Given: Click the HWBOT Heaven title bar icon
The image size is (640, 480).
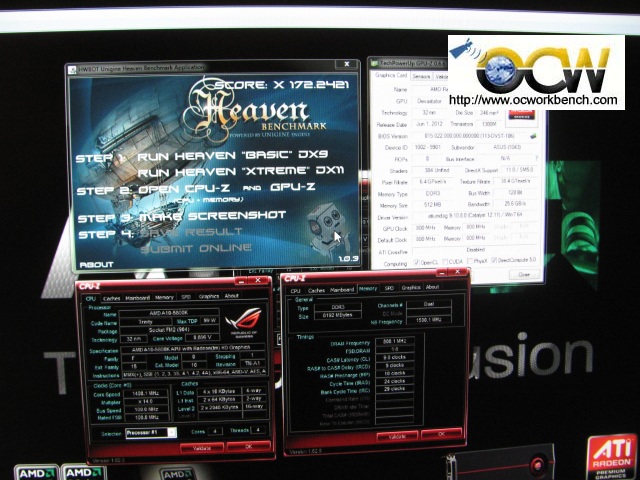Looking at the screenshot, I should (73, 69).
